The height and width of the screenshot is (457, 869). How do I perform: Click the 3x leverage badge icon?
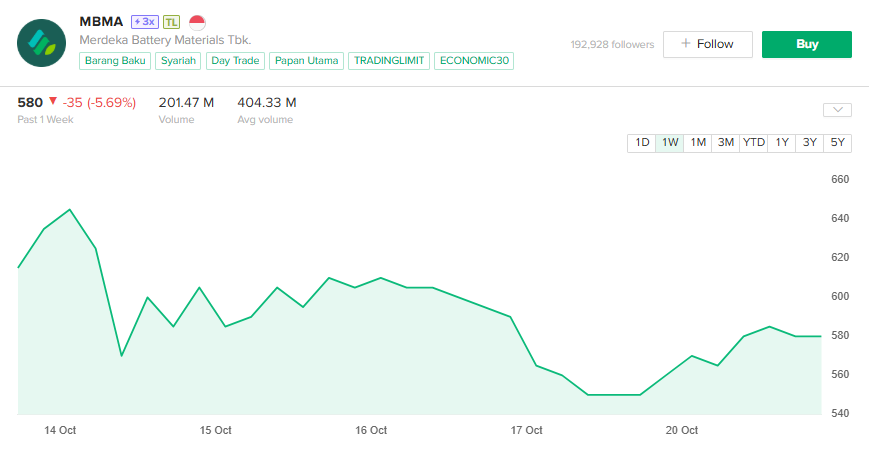tap(145, 21)
